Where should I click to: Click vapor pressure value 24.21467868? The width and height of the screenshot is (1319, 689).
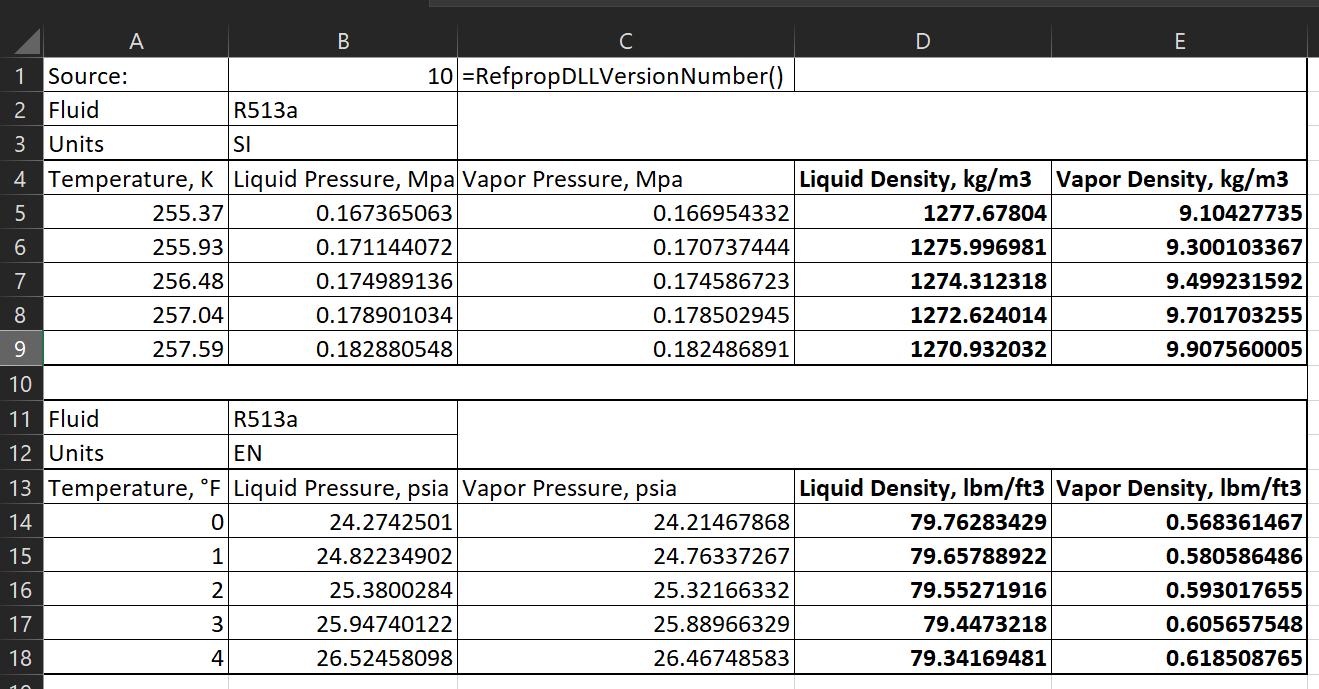click(626, 521)
